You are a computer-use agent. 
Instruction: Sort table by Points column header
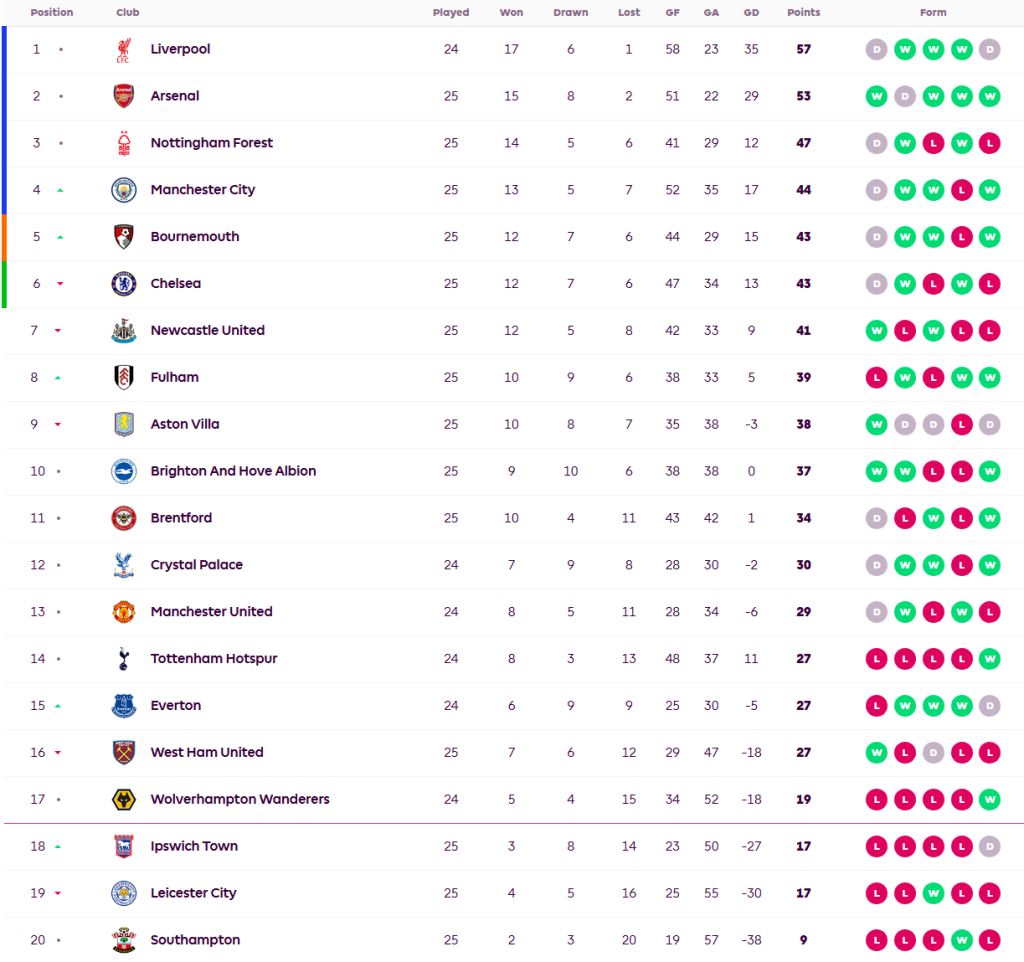click(803, 13)
